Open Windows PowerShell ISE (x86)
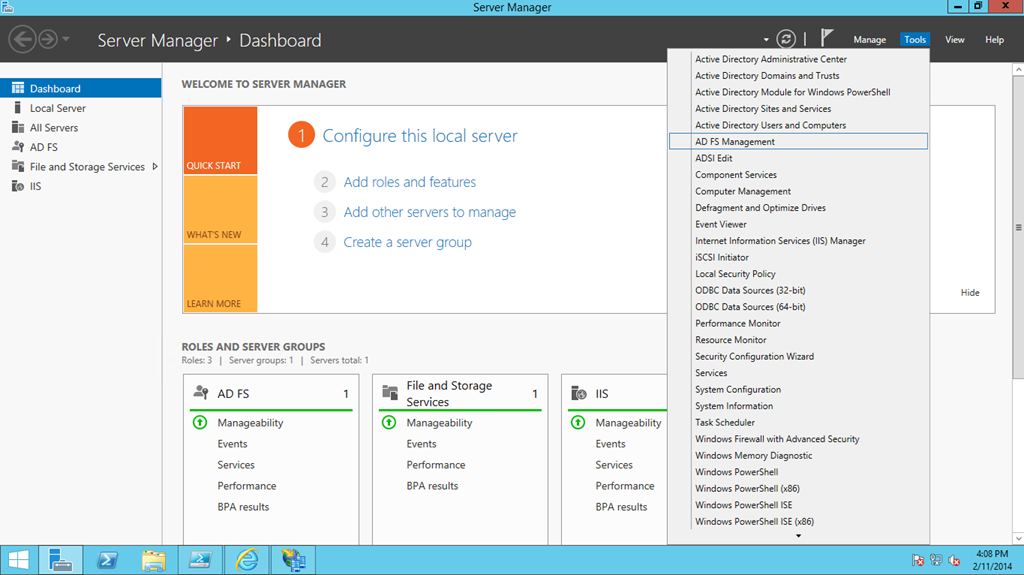The image size is (1024, 575). (x=798, y=521)
